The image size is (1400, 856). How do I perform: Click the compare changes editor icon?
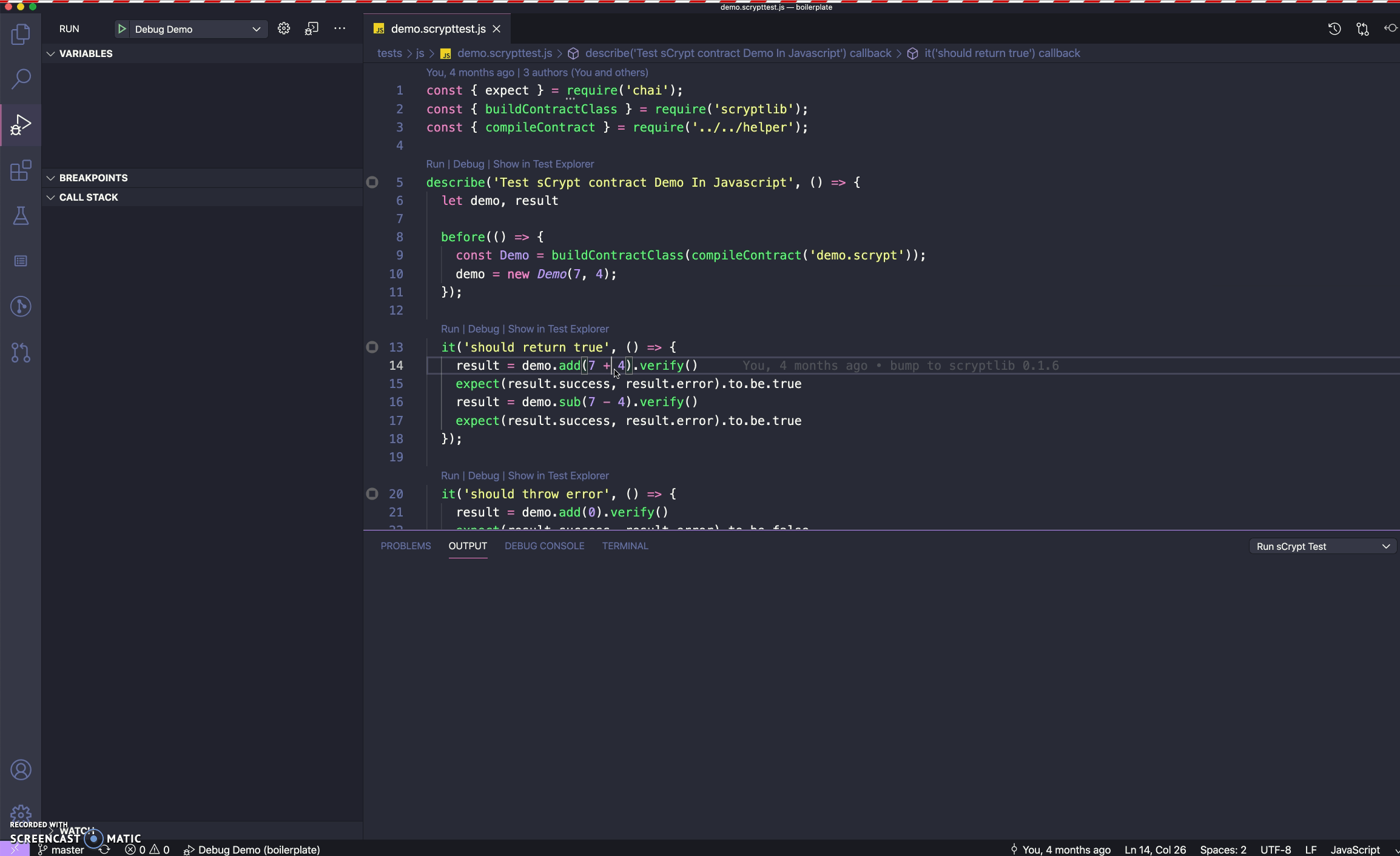[x=1362, y=28]
